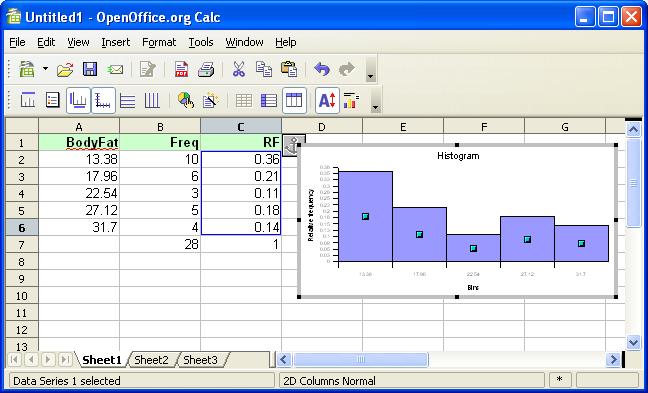Expand the New document dropdown arrow

45,69
